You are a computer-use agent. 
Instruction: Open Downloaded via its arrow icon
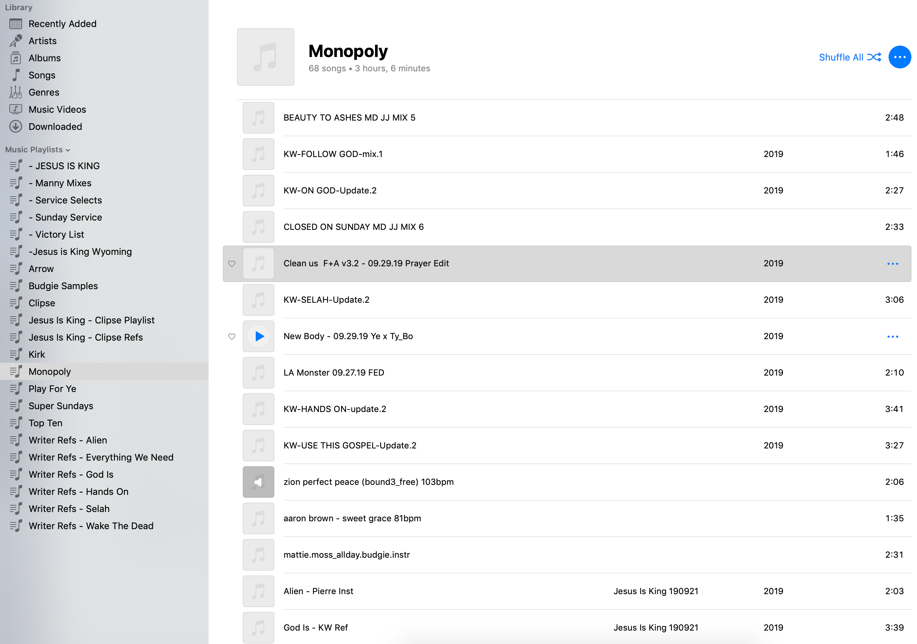click(x=16, y=127)
